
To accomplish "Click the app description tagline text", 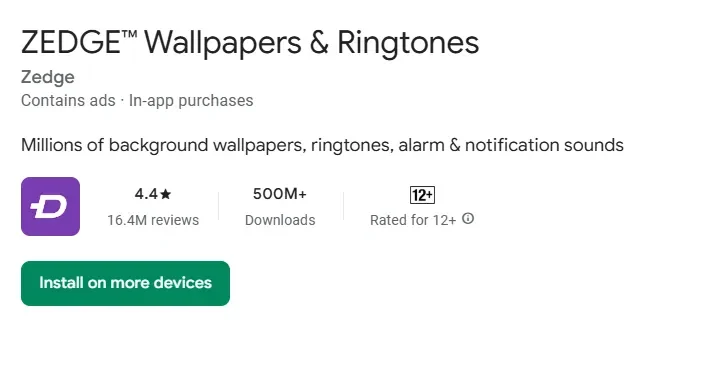I will click(x=322, y=145).
